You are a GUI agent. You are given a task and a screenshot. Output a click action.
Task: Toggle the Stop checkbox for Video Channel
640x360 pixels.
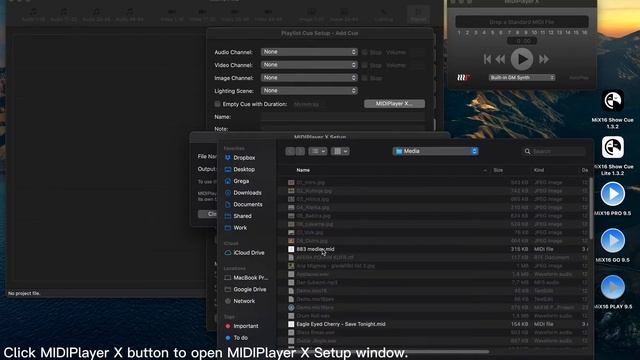tap(365, 65)
